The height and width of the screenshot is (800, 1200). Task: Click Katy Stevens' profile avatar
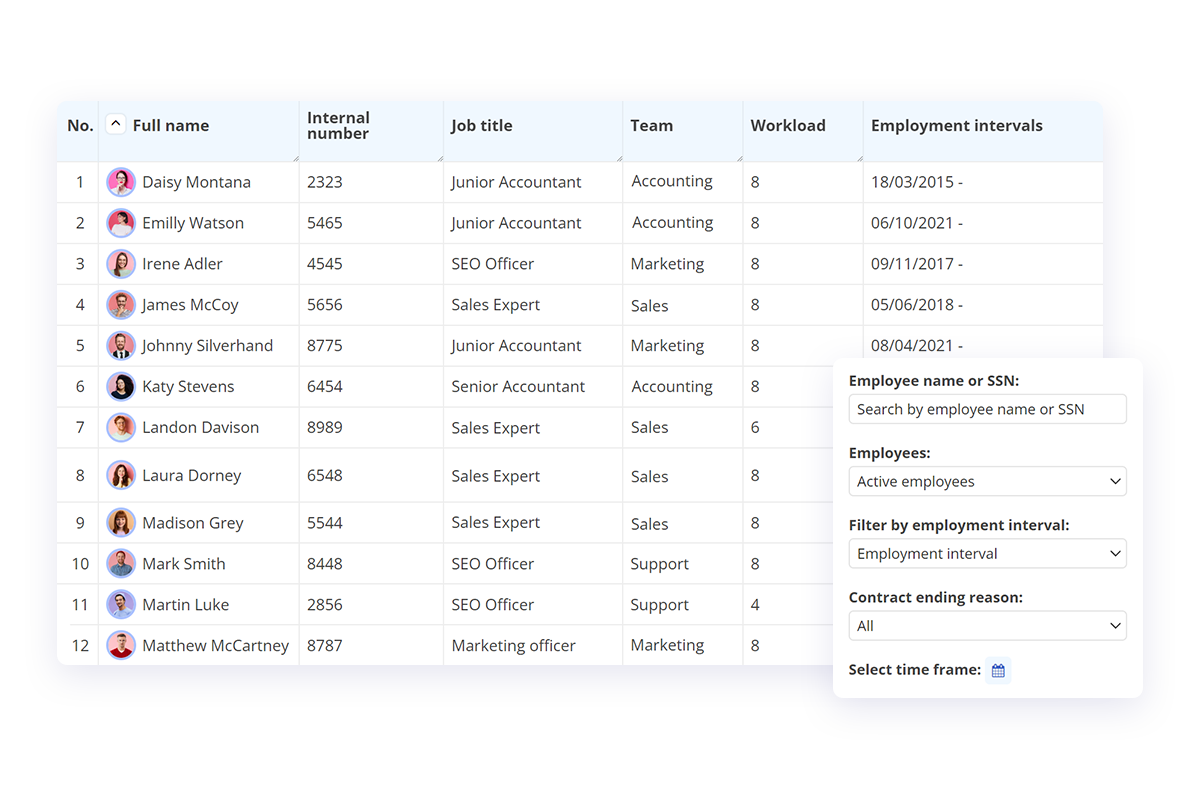coord(121,387)
